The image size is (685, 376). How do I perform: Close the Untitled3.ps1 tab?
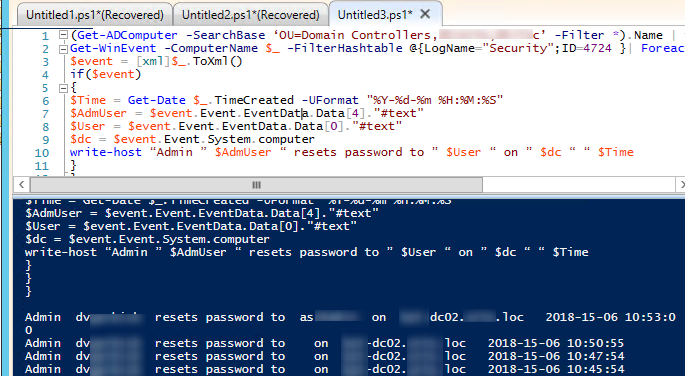425,14
